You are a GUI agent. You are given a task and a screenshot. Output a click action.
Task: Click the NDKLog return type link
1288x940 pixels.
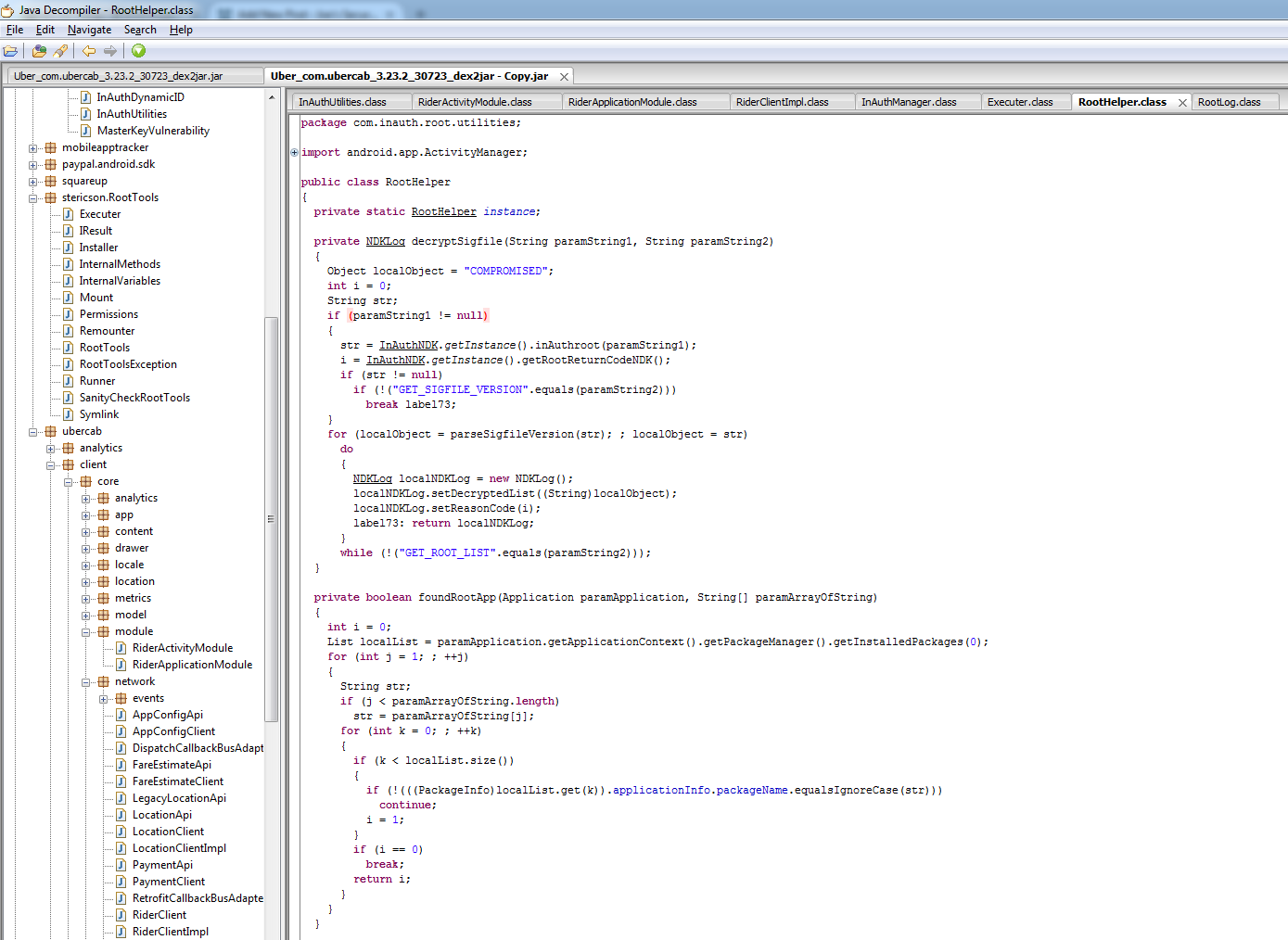[x=385, y=241]
